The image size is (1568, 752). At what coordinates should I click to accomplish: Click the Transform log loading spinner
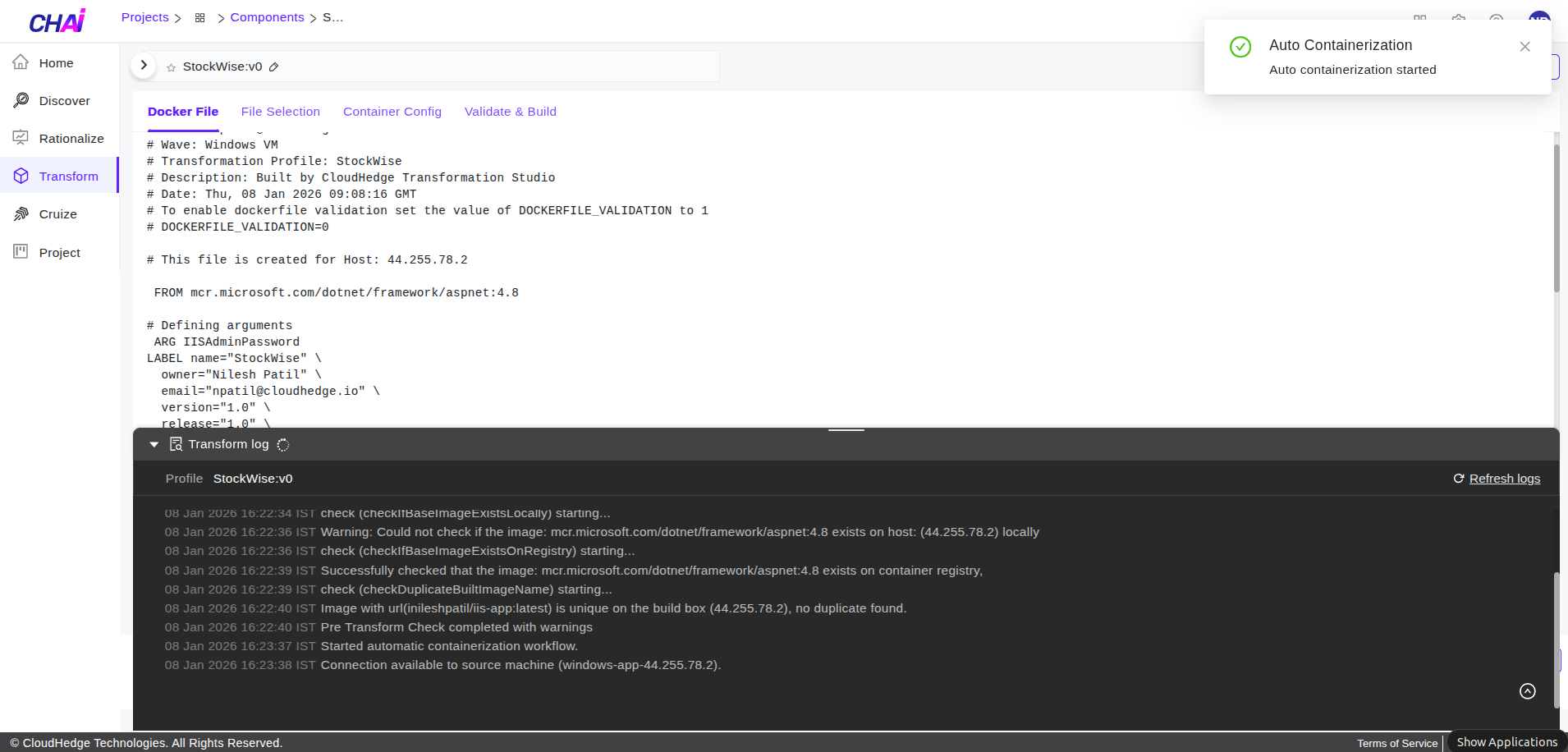[x=283, y=445]
